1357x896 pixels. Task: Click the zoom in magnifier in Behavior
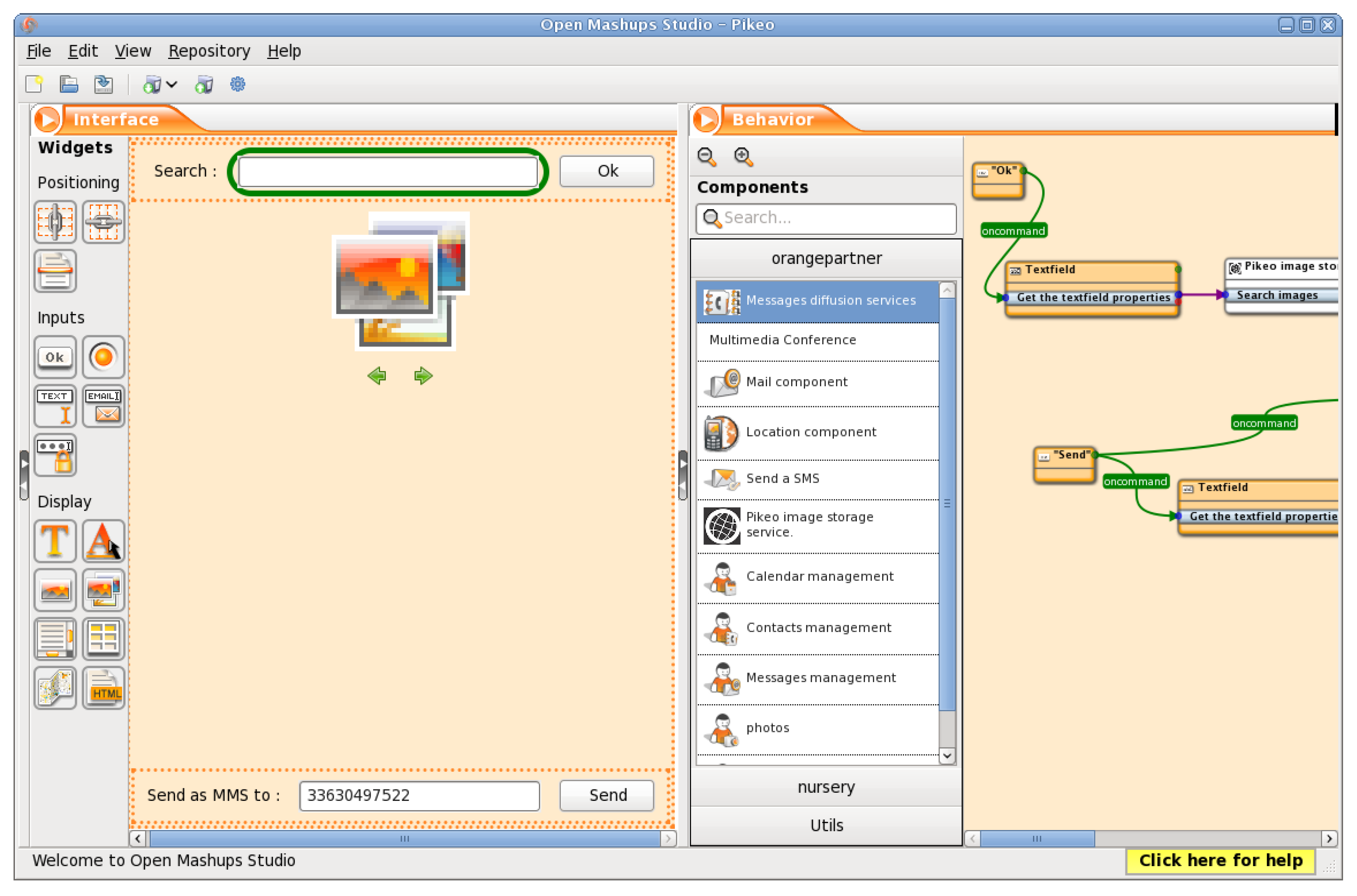(x=743, y=157)
